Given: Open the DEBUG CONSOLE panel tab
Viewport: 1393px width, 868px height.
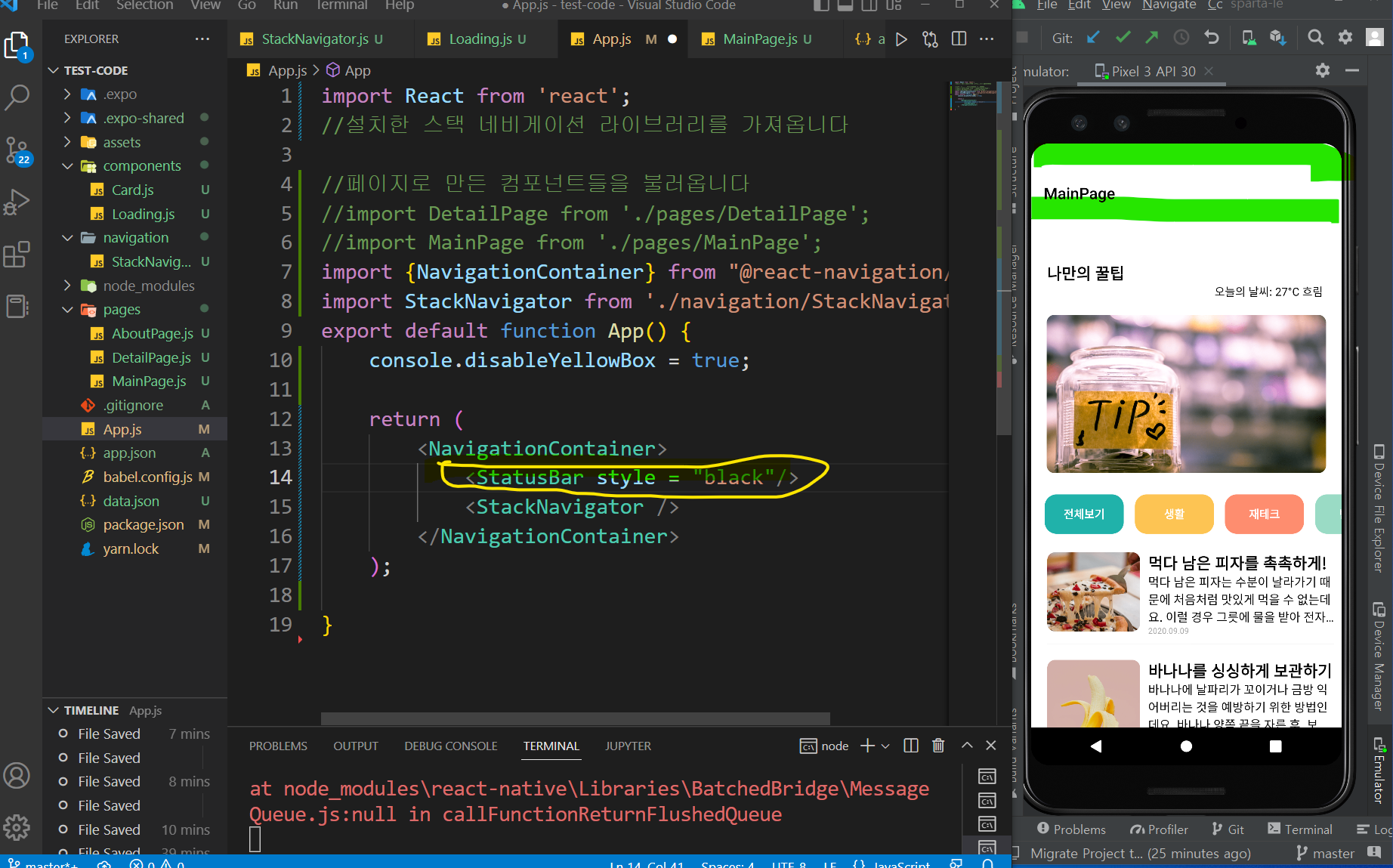Looking at the screenshot, I should click(451, 746).
